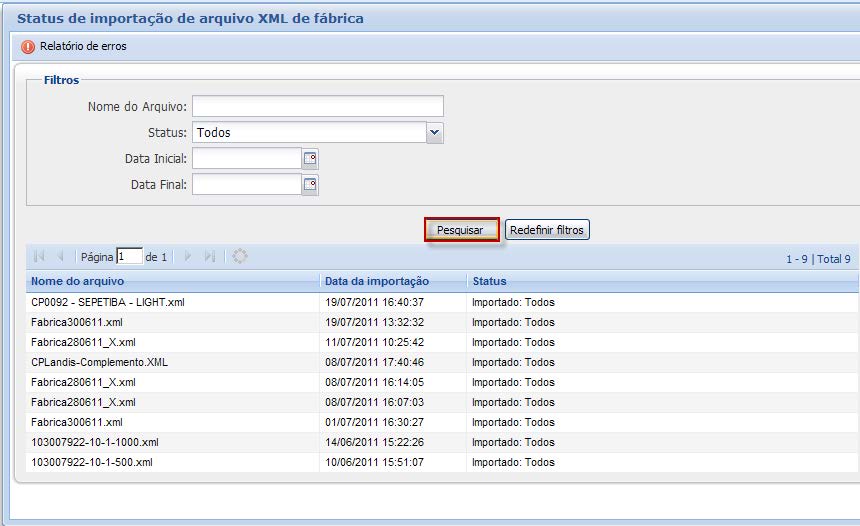Viewport: 860px width, 526px height.
Task: Click the Data Final input field
Action: click(x=246, y=184)
